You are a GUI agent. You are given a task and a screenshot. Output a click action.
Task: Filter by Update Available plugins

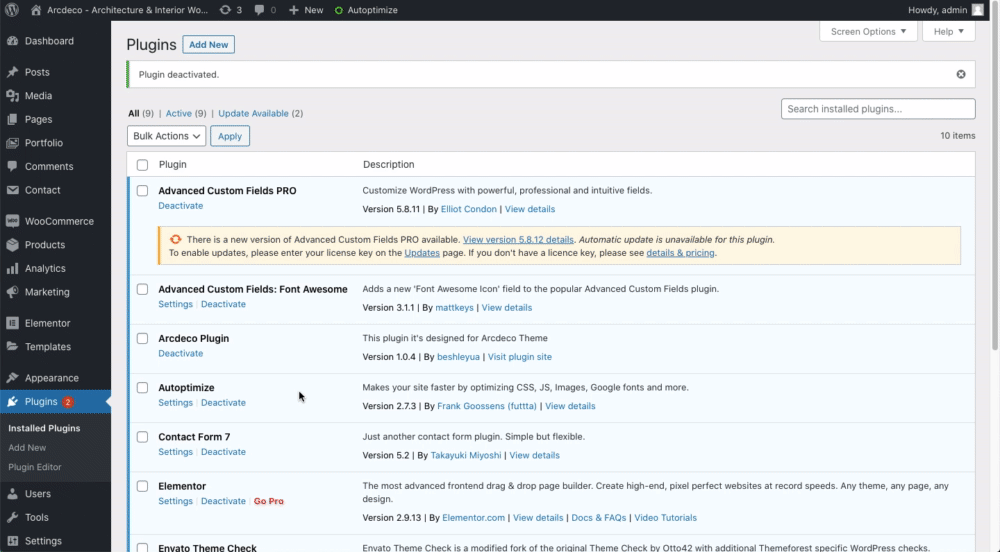253,113
